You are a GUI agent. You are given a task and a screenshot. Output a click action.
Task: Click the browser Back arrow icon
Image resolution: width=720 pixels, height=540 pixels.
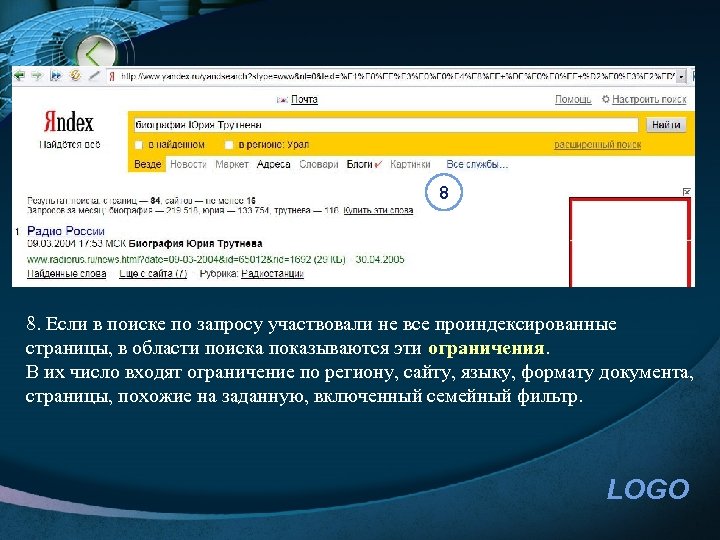(x=19, y=76)
